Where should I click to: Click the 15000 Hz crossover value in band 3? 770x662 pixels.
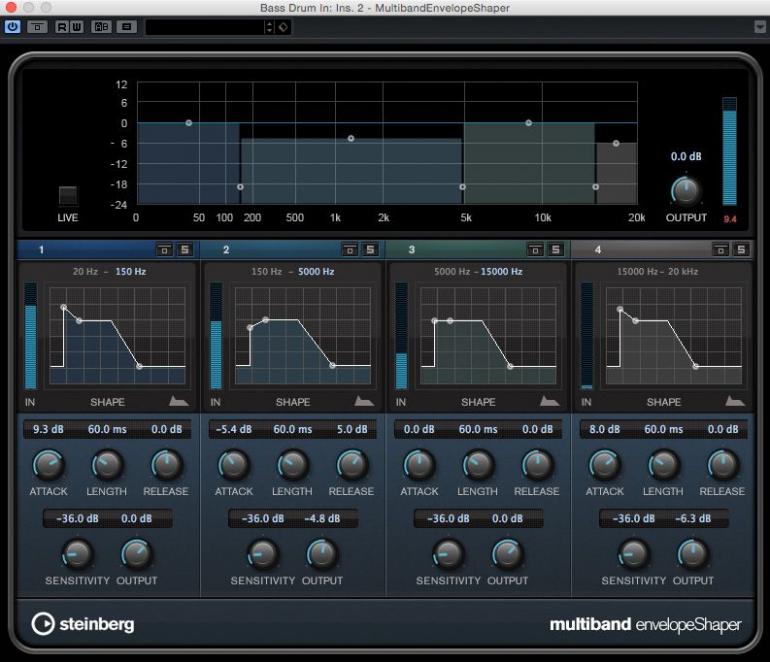tap(501, 272)
